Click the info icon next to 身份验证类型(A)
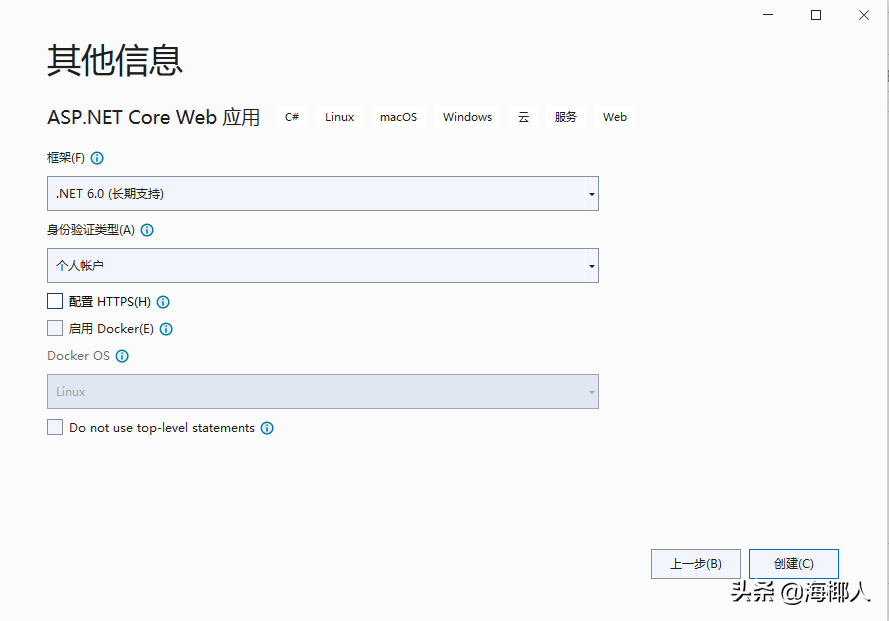 pos(147,230)
